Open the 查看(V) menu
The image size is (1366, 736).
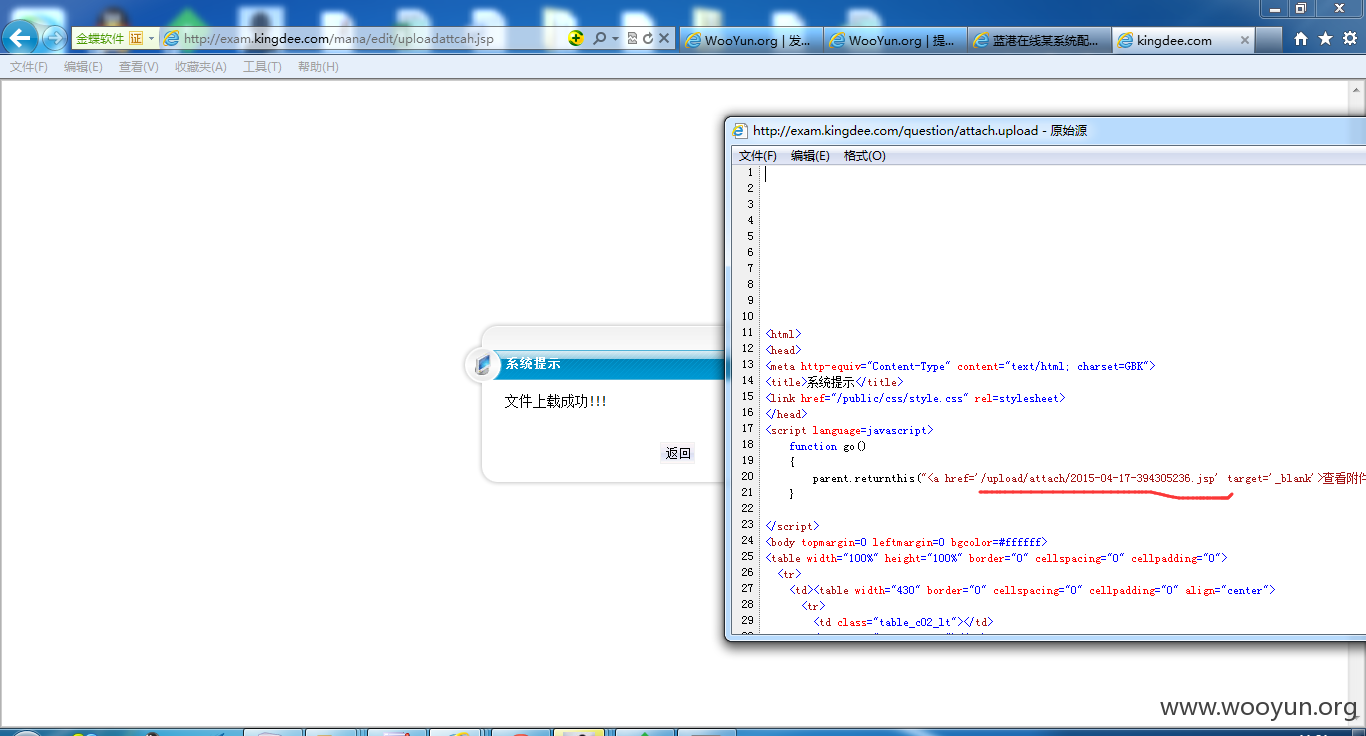click(x=138, y=67)
